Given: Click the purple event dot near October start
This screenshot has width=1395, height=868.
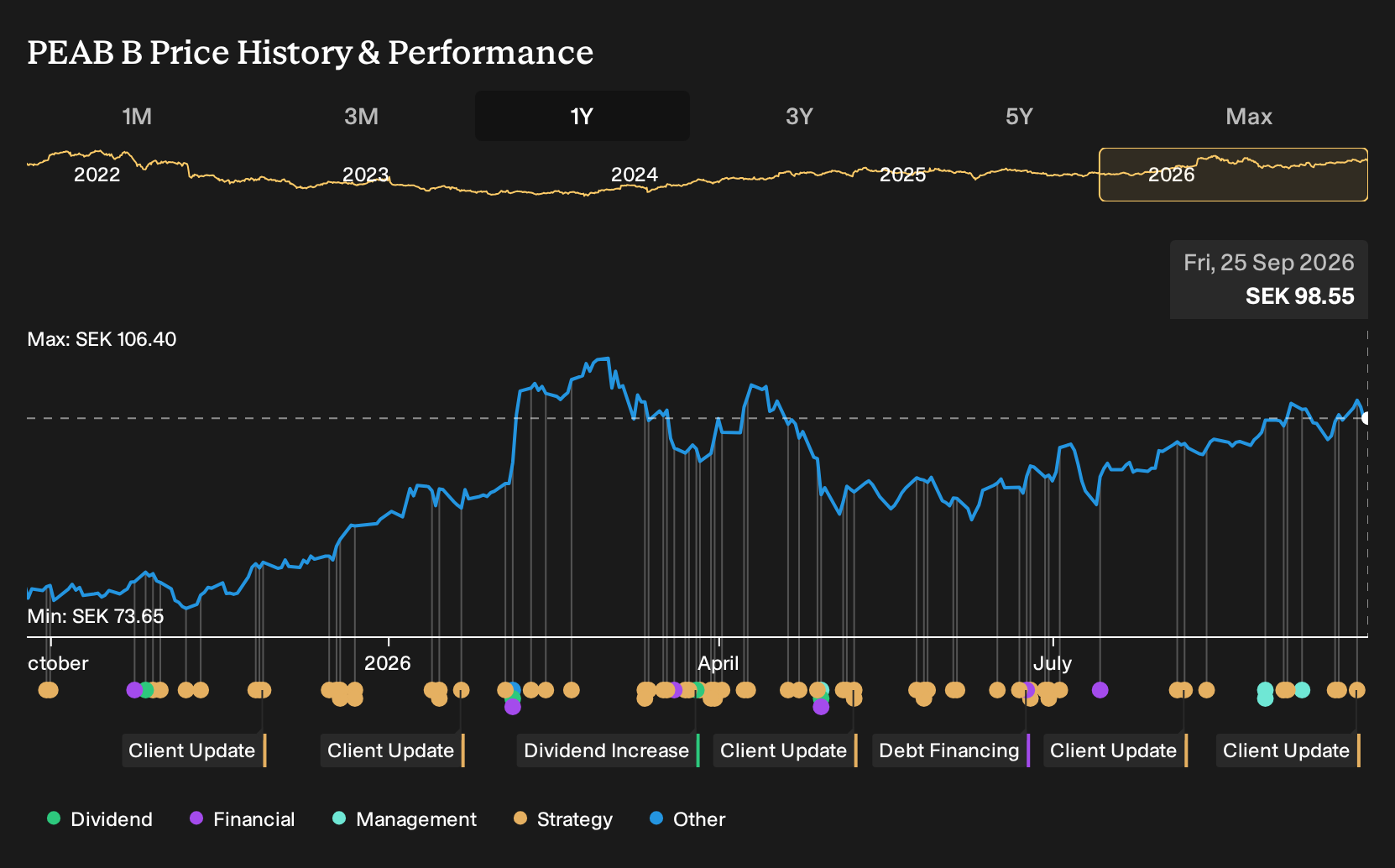Looking at the screenshot, I should pos(134,690).
